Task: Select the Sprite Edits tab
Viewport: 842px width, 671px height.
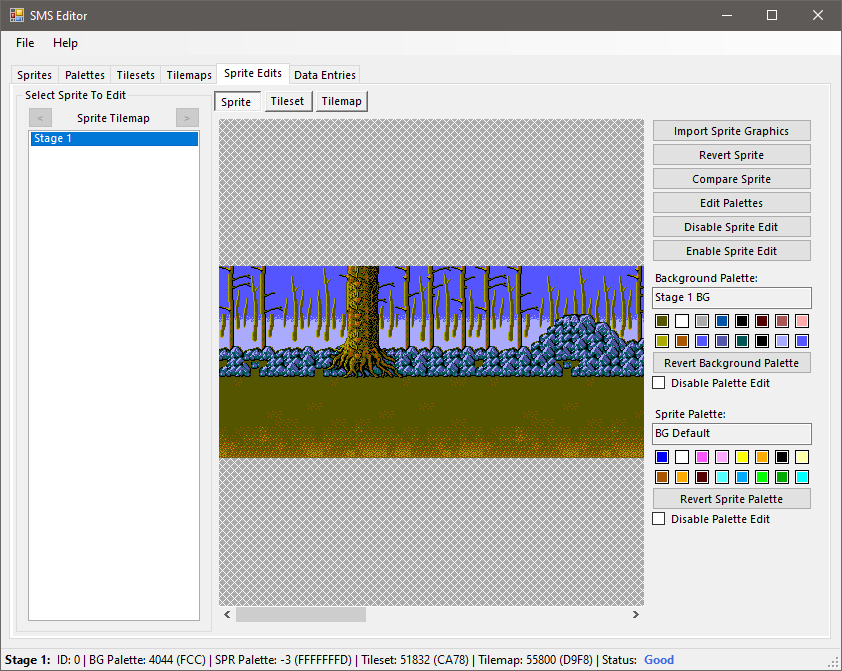Action: 253,74
